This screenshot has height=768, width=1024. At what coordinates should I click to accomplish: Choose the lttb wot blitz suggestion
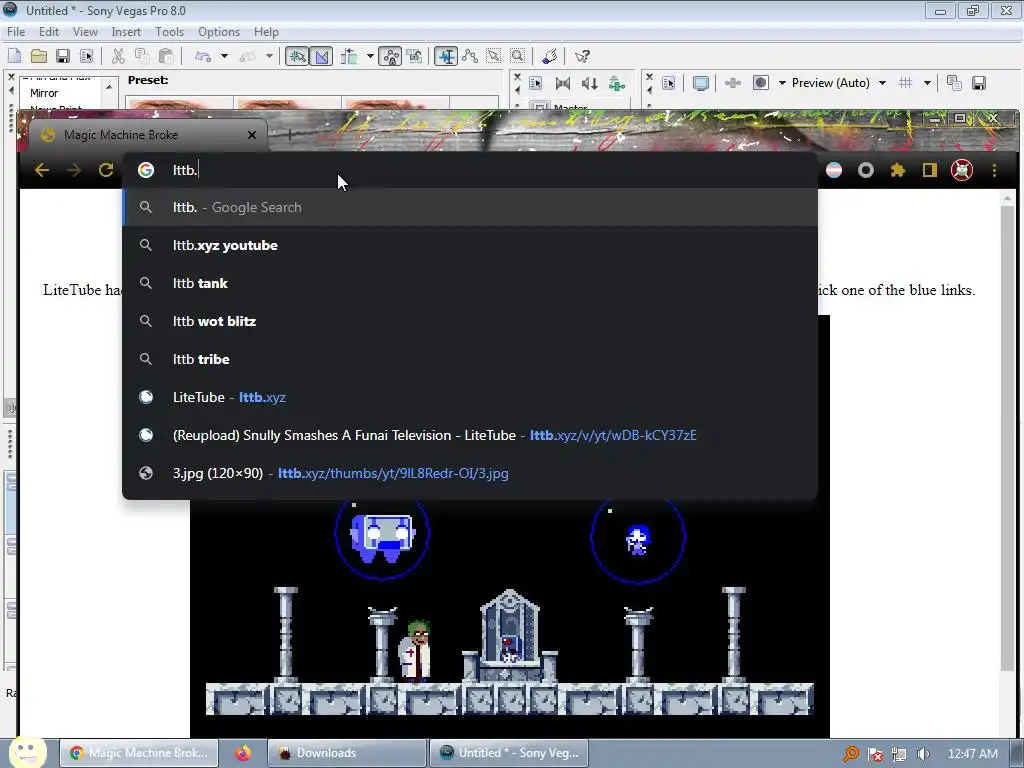470,321
